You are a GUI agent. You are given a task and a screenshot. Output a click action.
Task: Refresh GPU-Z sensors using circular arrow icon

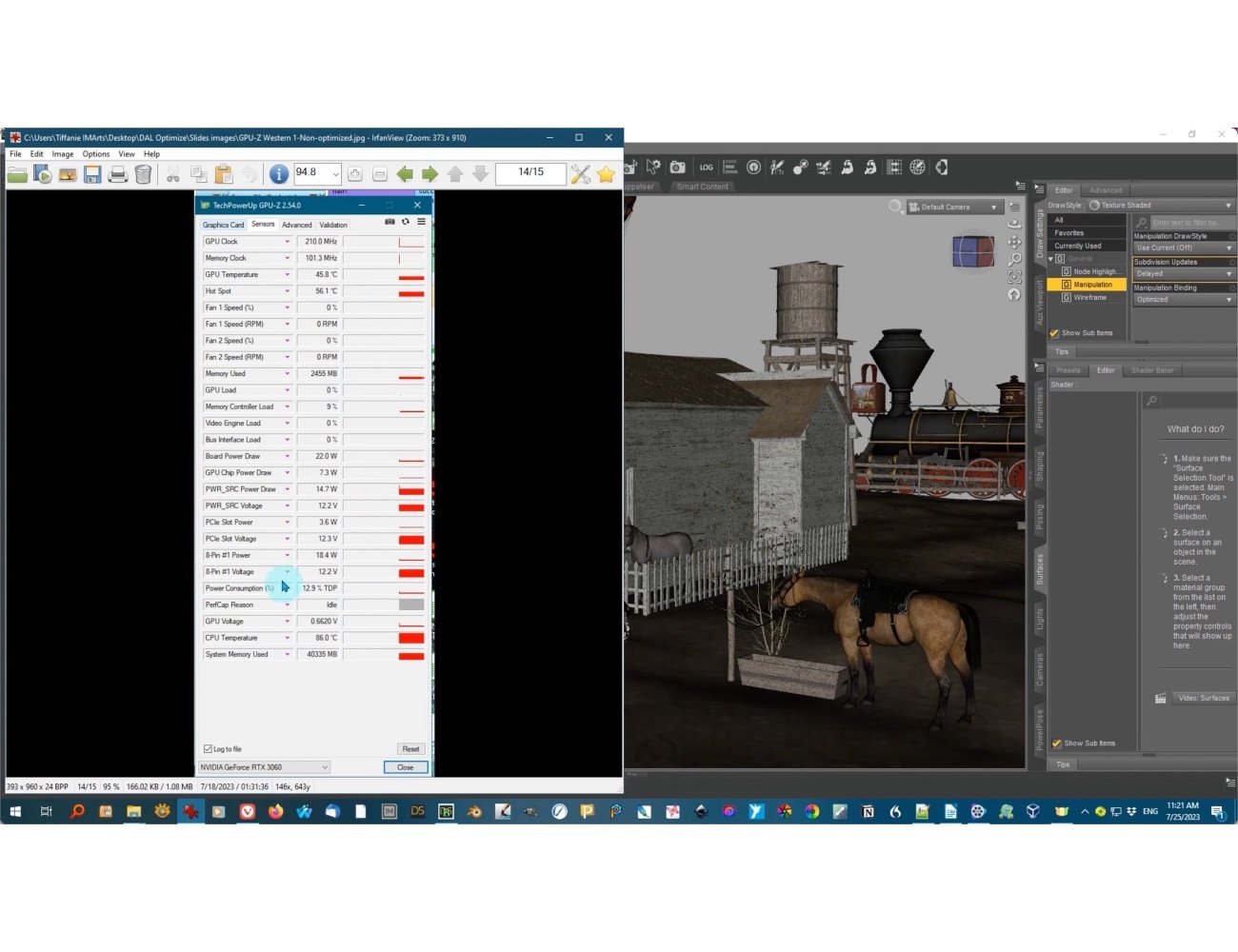point(405,221)
